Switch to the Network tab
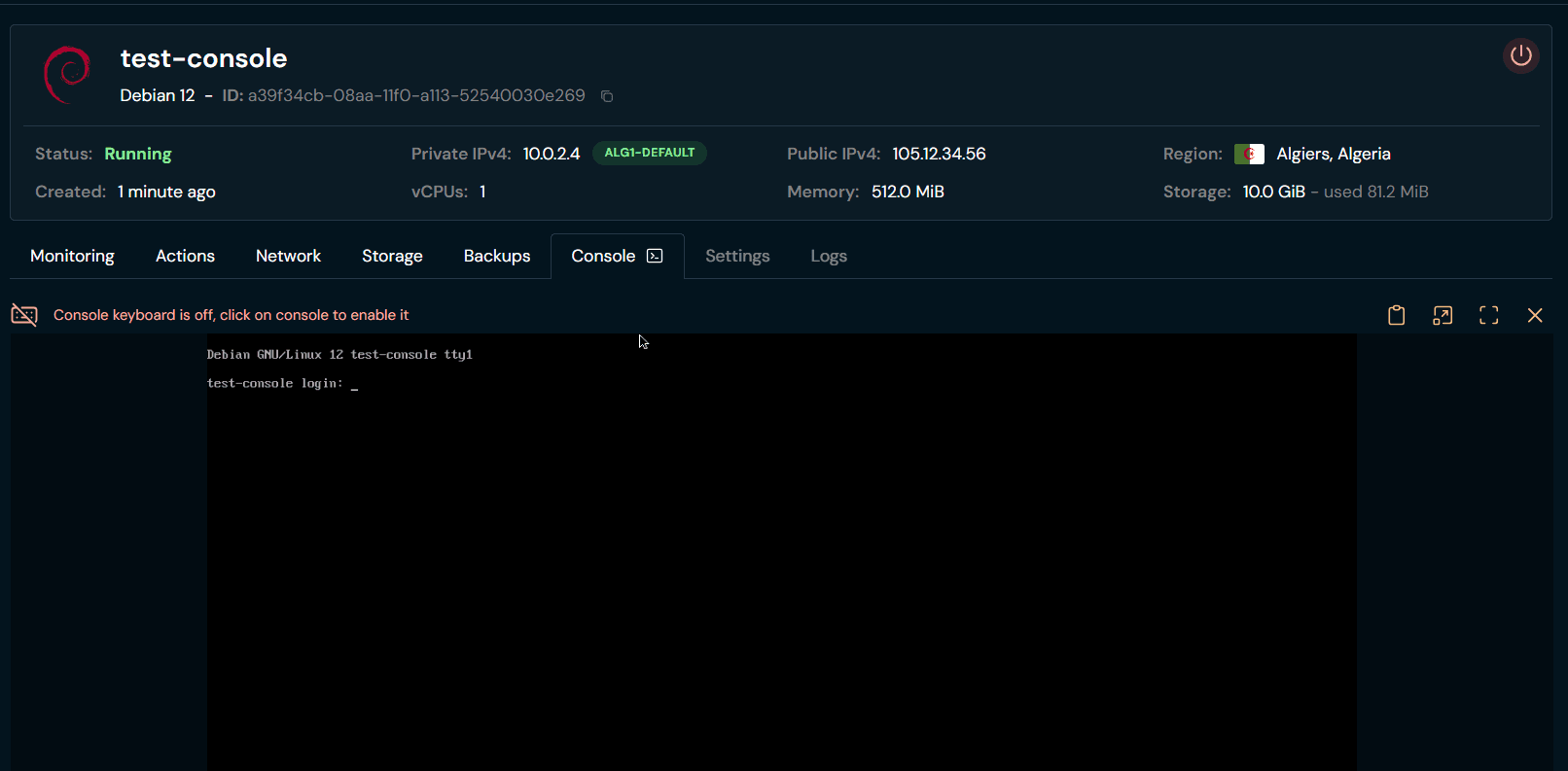Viewport: 1568px width, 771px height. click(x=288, y=256)
